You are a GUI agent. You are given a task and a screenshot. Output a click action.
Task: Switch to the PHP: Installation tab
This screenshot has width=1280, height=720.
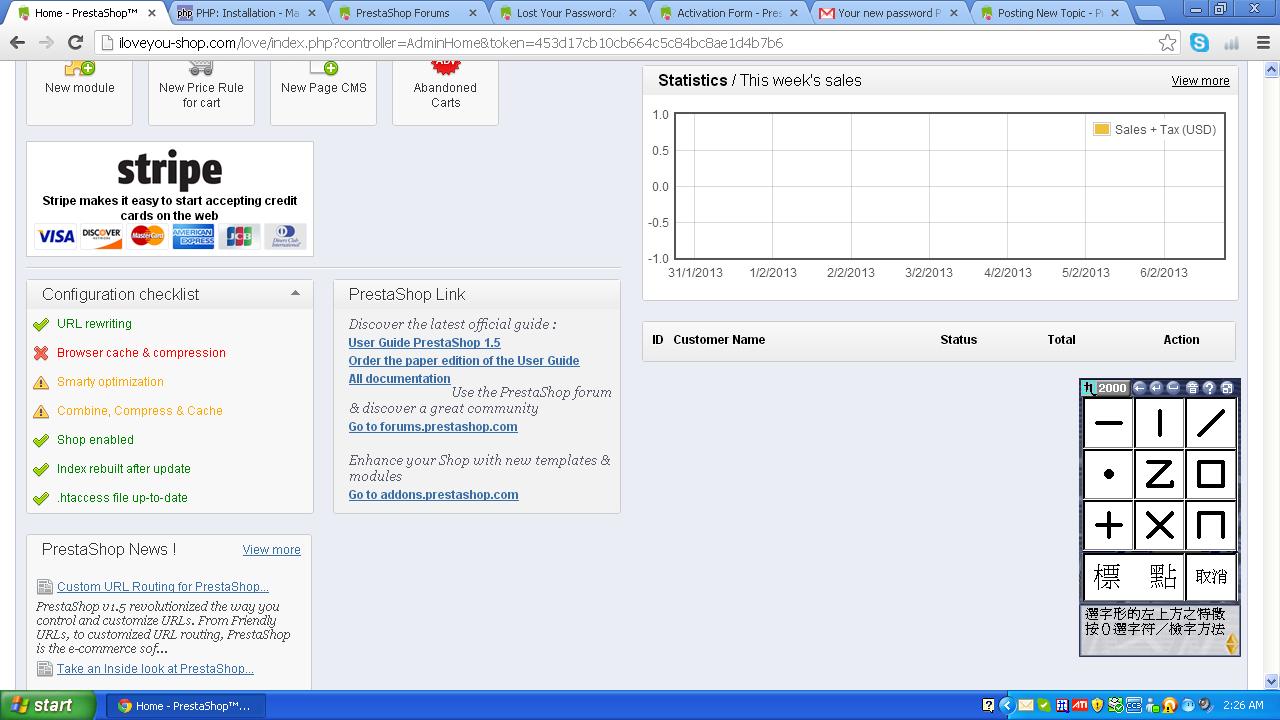248,13
